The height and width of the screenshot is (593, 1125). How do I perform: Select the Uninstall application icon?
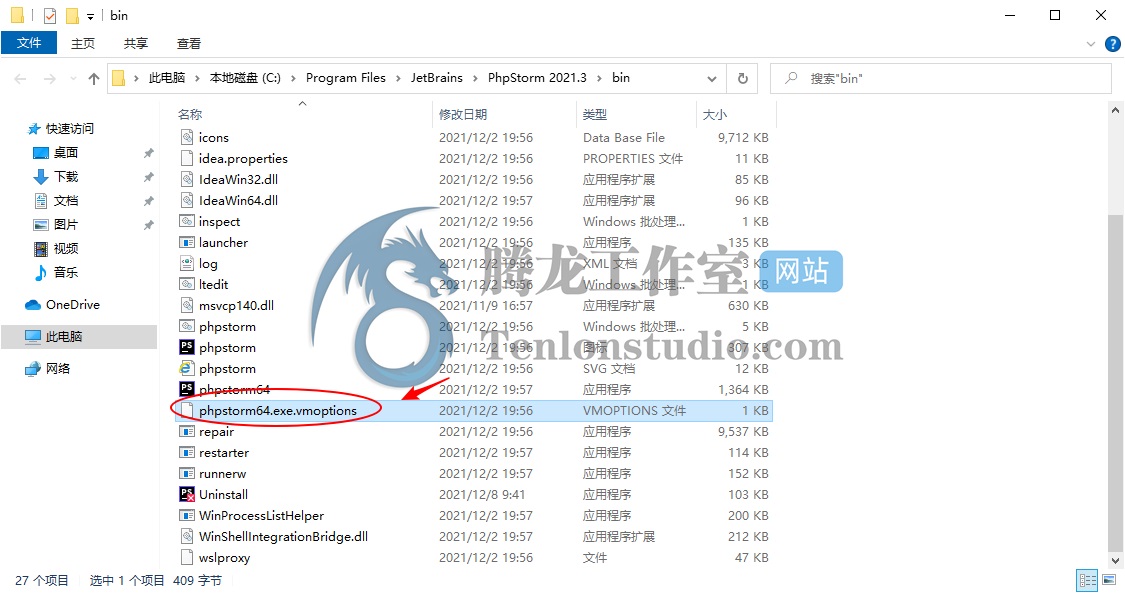(187, 495)
